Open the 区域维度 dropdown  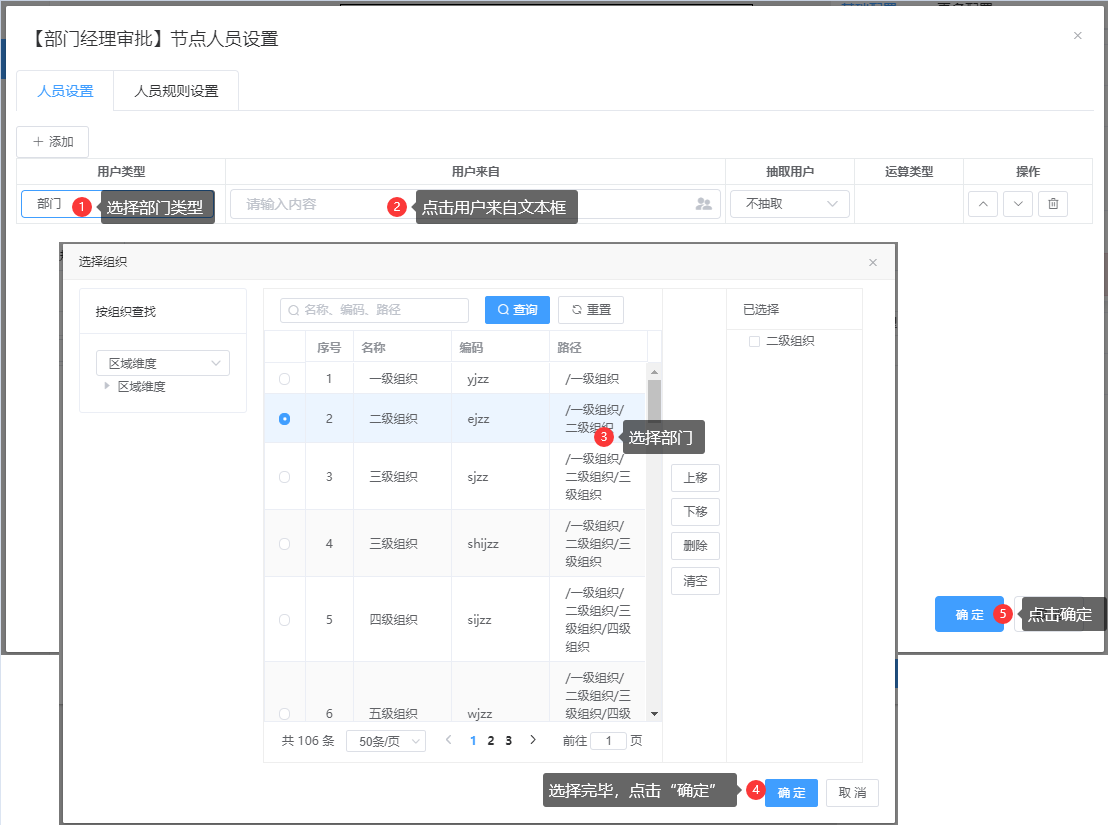pyautogui.click(x=163, y=363)
